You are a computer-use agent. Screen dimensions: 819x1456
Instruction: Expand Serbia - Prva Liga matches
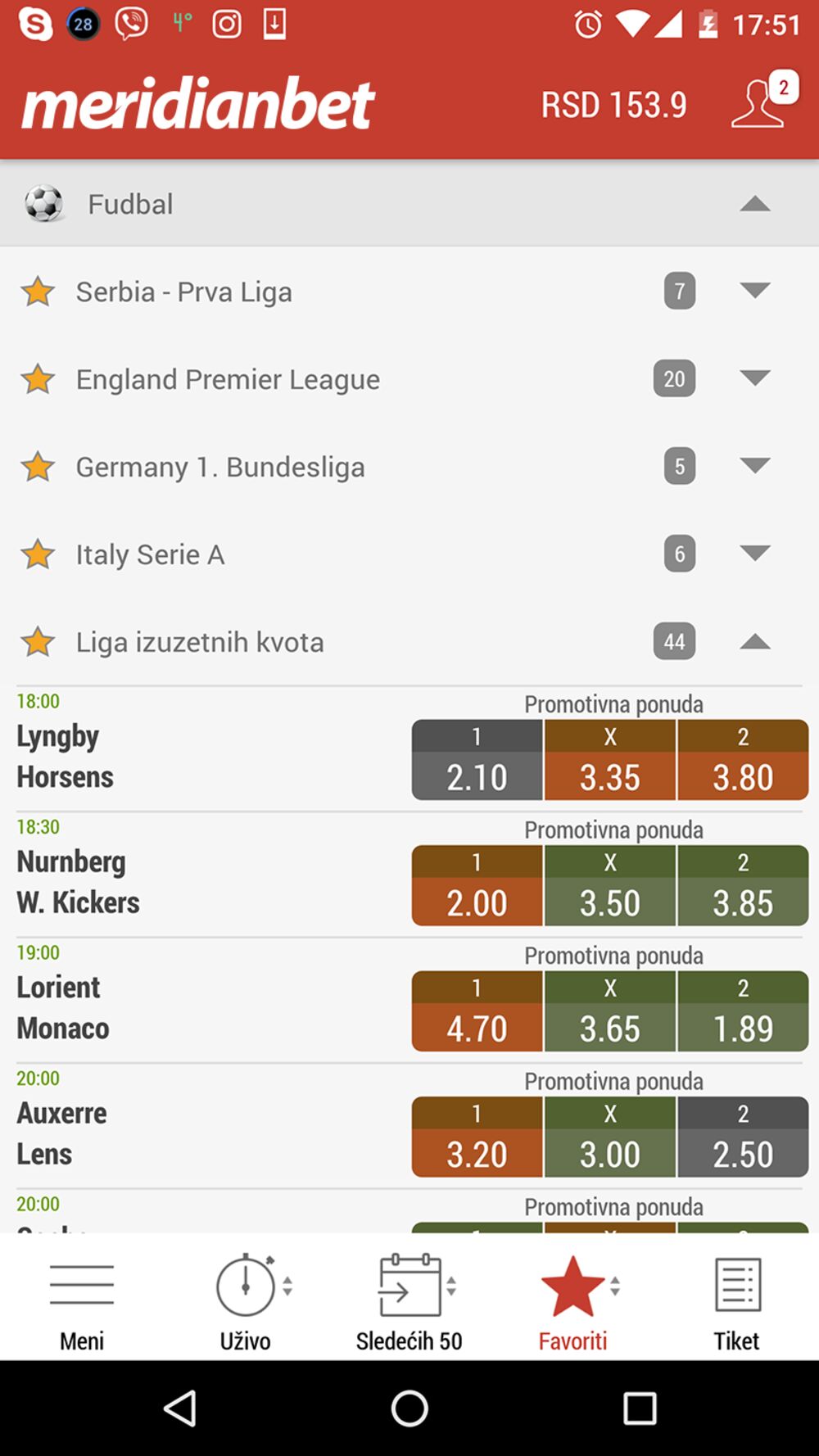[x=754, y=290]
